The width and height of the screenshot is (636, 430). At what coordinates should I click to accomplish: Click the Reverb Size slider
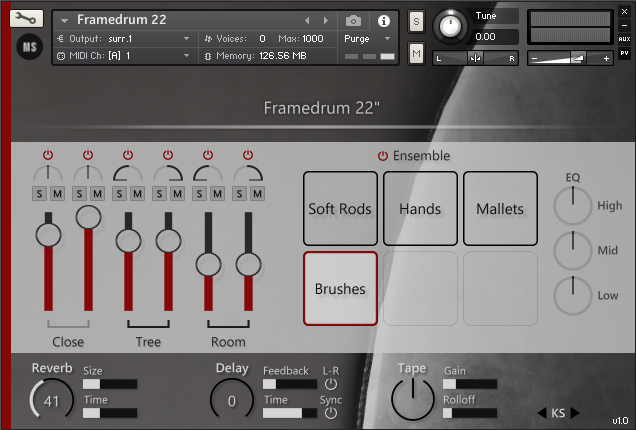click(110, 384)
